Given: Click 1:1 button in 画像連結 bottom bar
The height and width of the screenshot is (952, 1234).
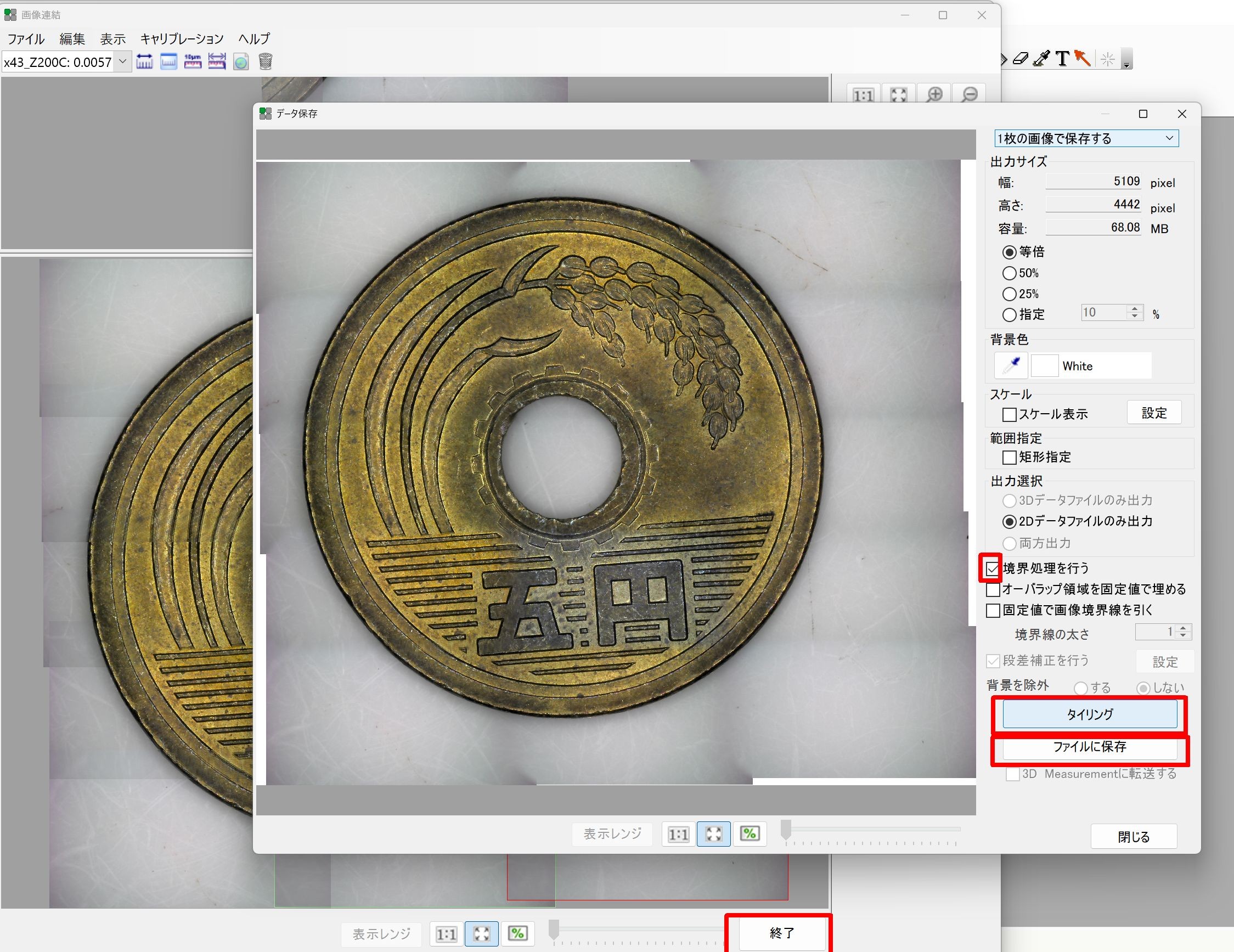Looking at the screenshot, I should pyautogui.click(x=447, y=934).
